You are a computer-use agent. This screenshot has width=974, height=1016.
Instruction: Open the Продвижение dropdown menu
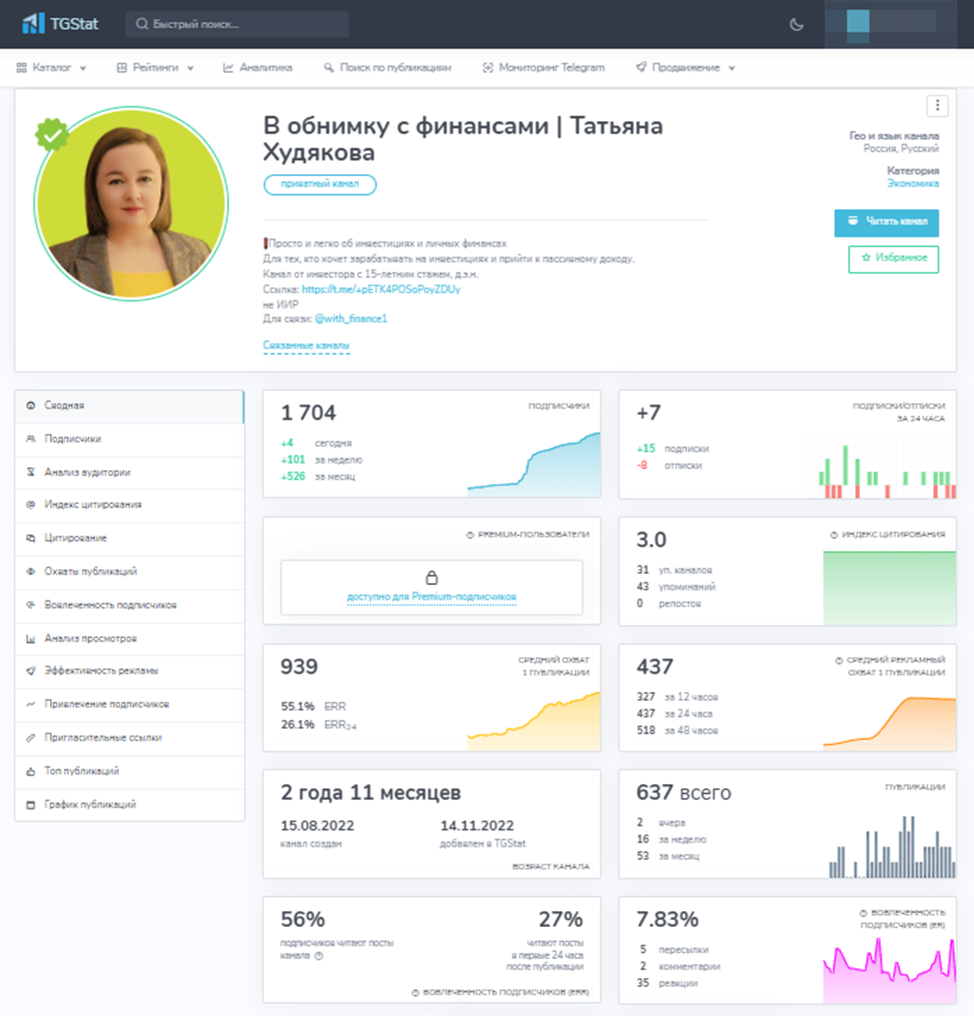[685, 68]
